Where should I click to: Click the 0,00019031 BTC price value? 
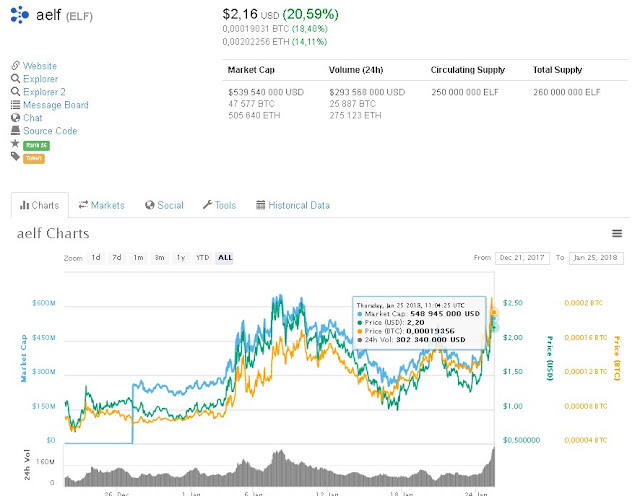pyautogui.click(x=256, y=29)
